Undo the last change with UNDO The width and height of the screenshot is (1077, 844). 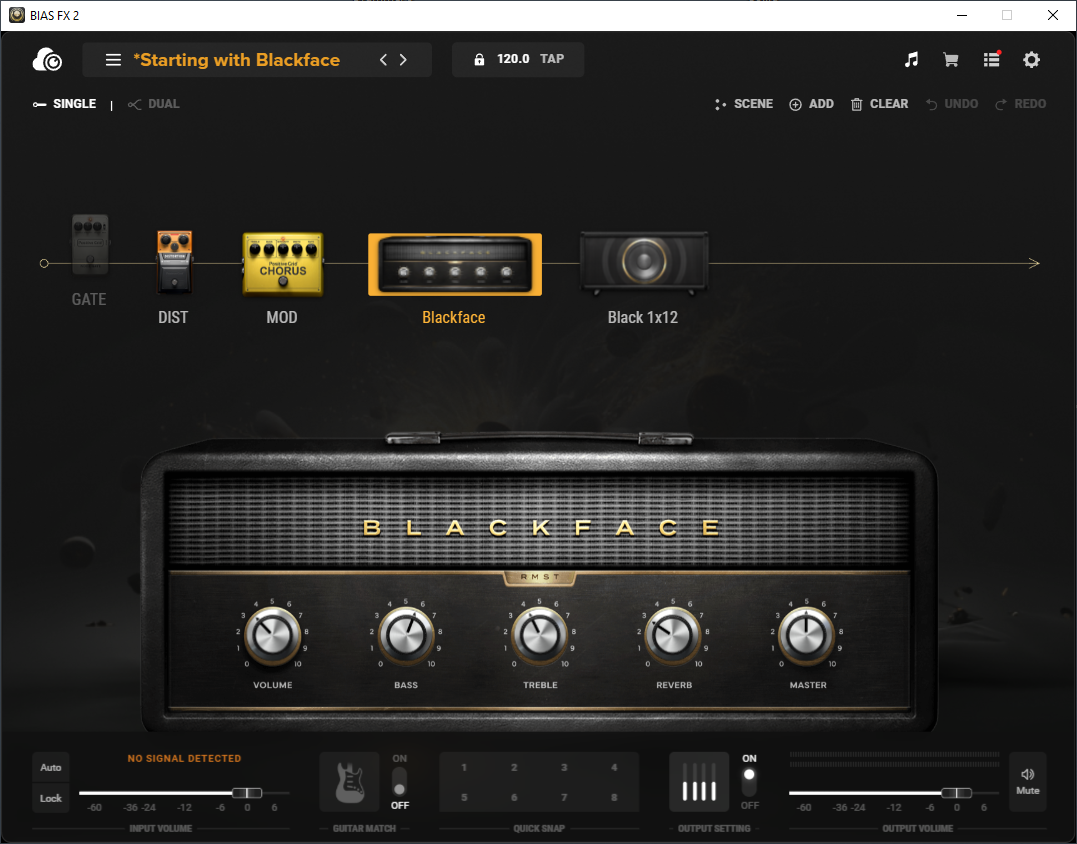[x=952, y=104]
